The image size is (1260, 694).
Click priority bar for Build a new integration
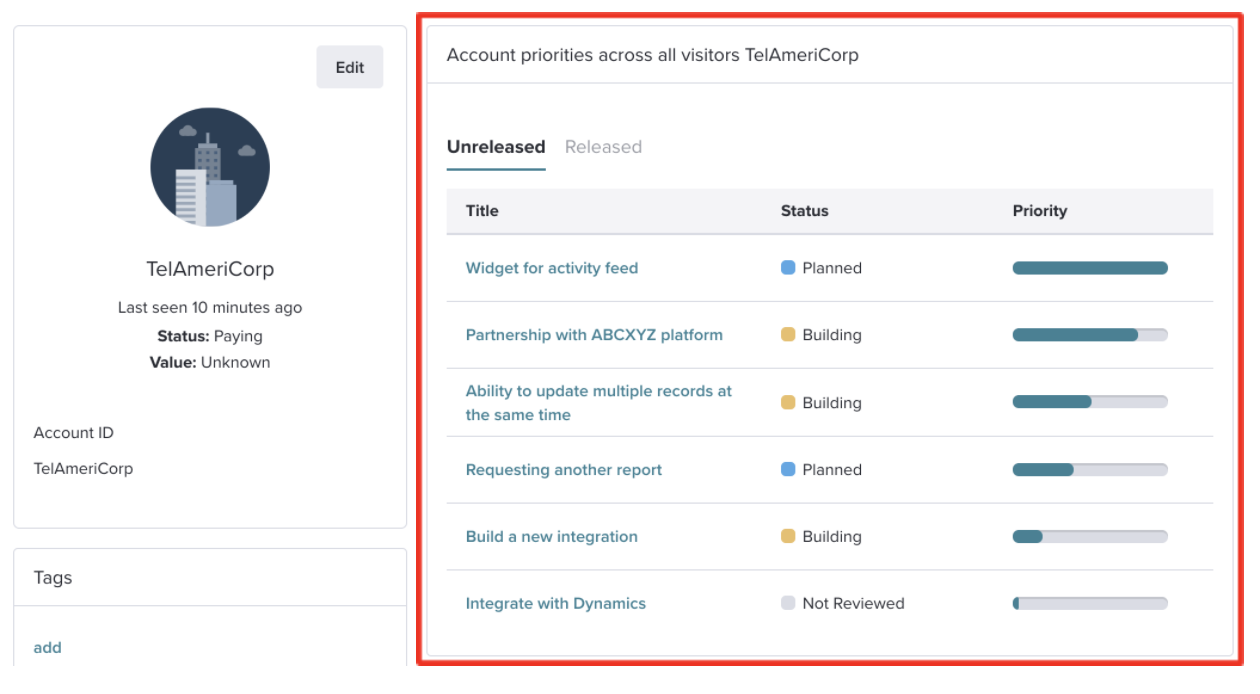1090,537
